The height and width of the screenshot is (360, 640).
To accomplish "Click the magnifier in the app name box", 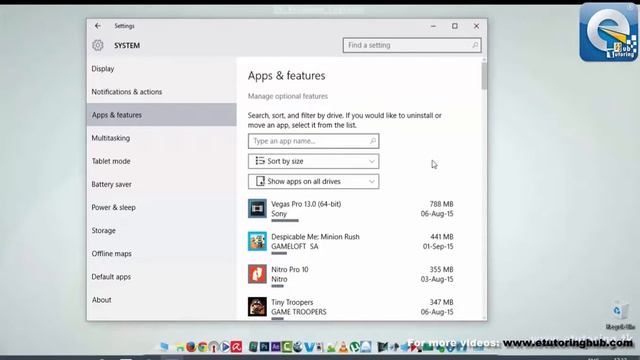I will pos(373,141).
